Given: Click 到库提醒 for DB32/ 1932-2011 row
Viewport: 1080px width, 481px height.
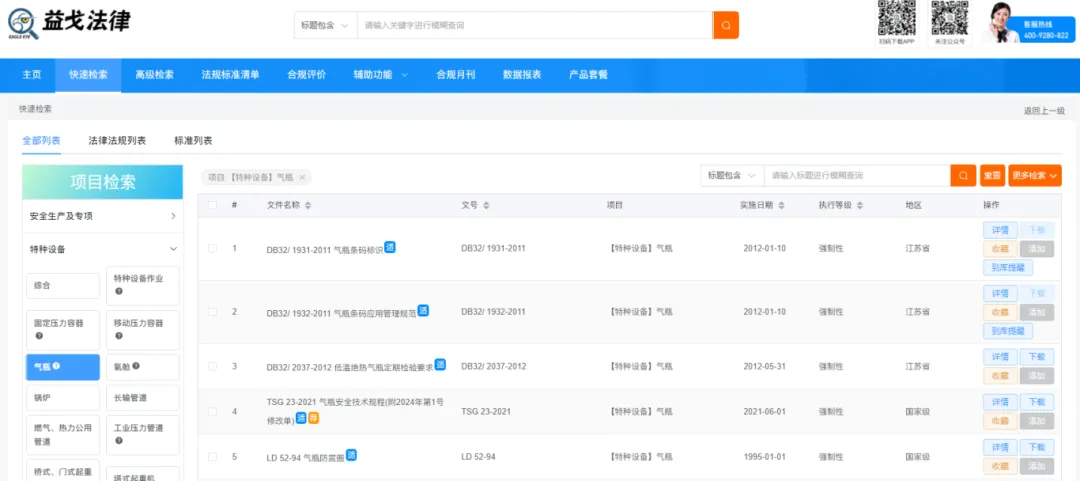Looking at the screenshot, I should click(x=1008, y=331).
